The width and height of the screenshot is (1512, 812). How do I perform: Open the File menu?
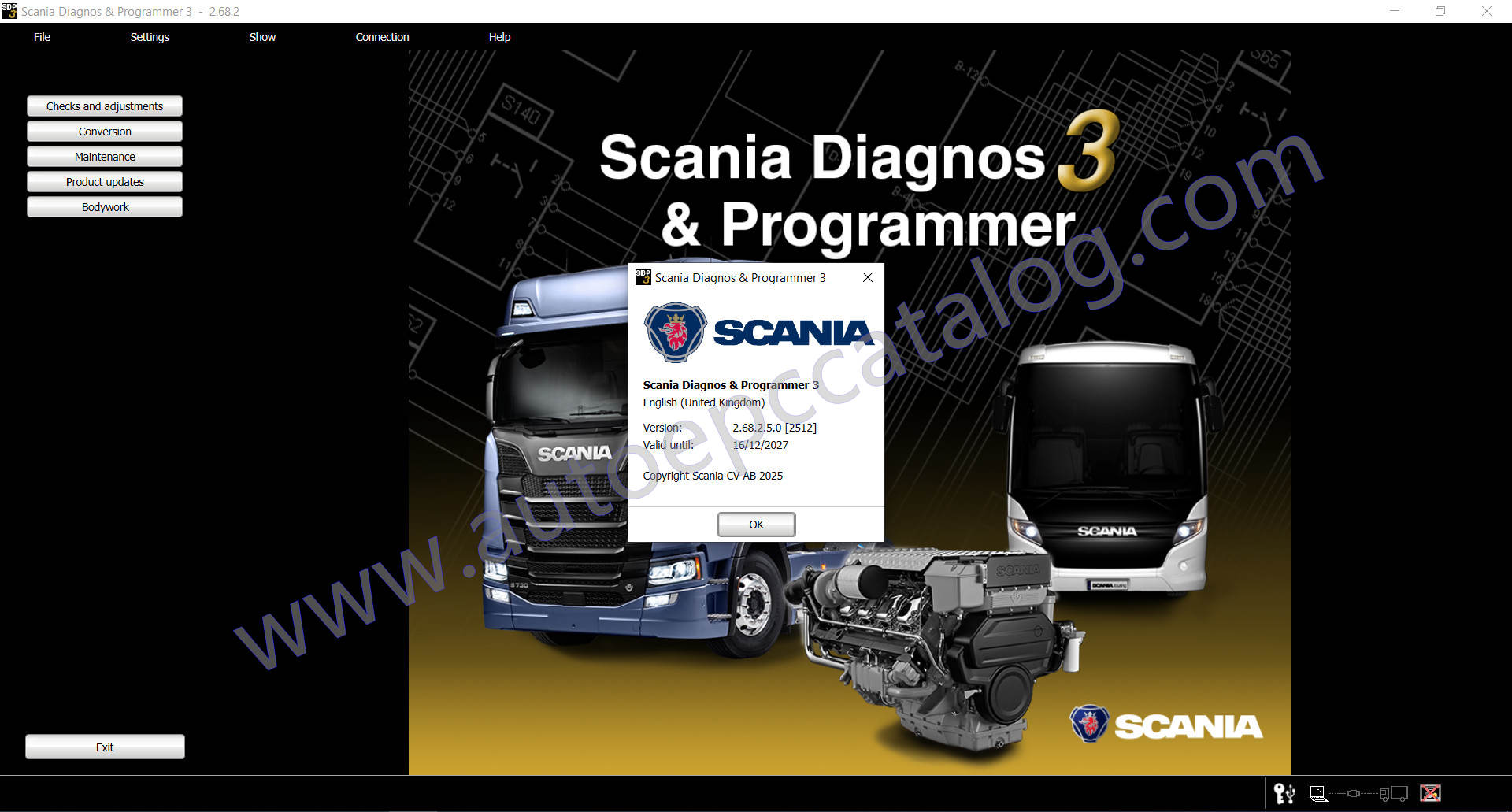pos(41,36)
